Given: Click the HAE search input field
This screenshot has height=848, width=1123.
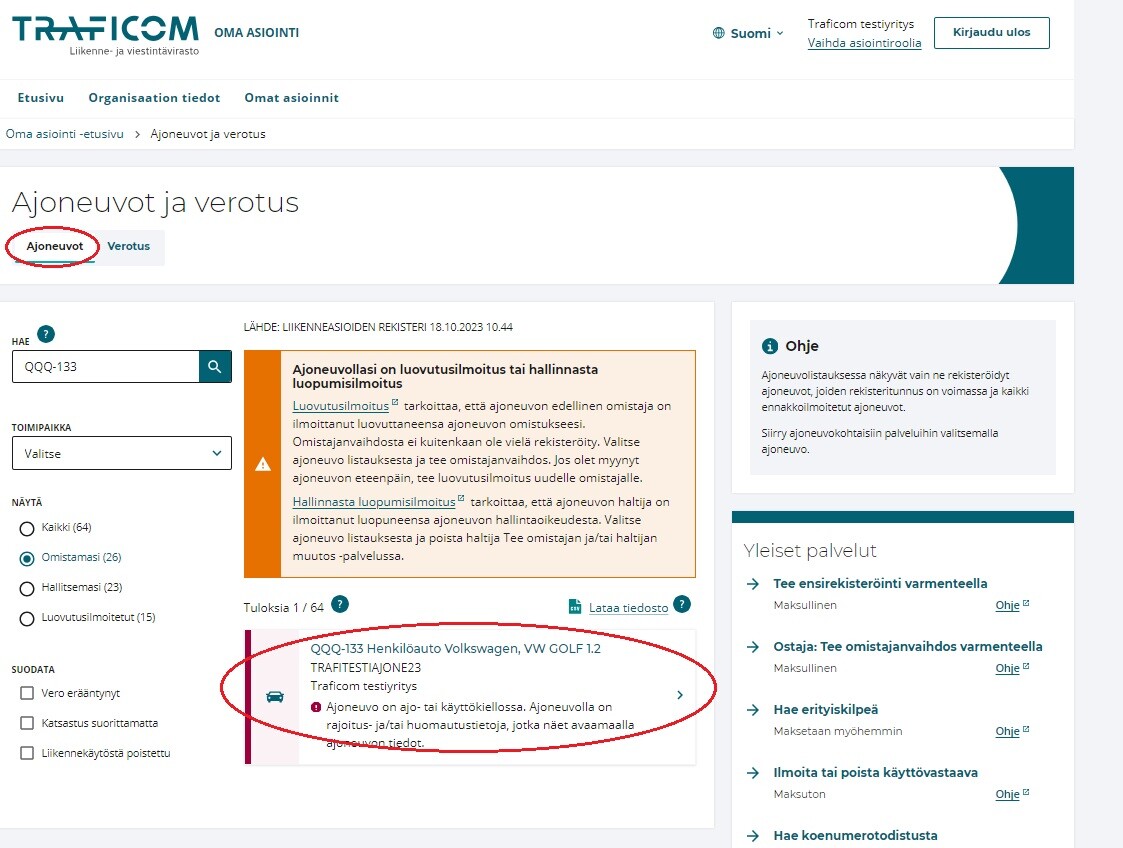Looking at the screenshot, I should pos(105,367).
